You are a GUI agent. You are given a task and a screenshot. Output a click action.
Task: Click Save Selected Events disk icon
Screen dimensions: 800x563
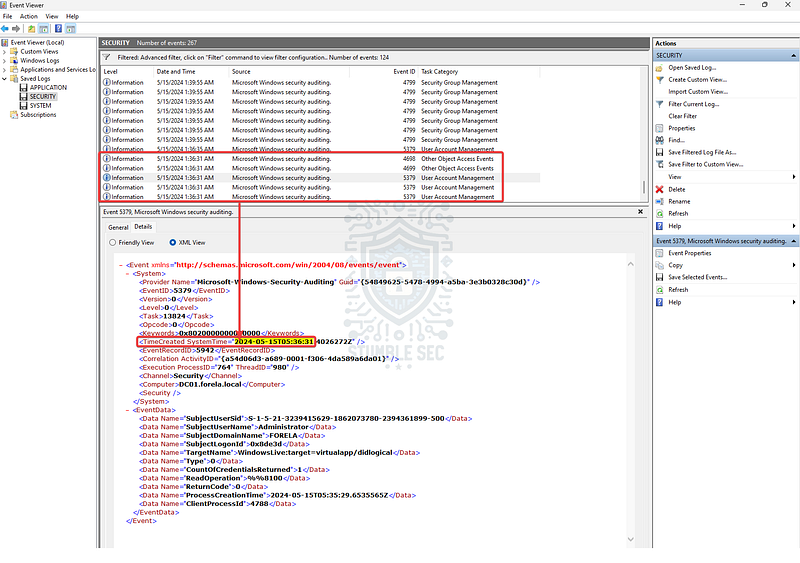(x=659, y=277)
